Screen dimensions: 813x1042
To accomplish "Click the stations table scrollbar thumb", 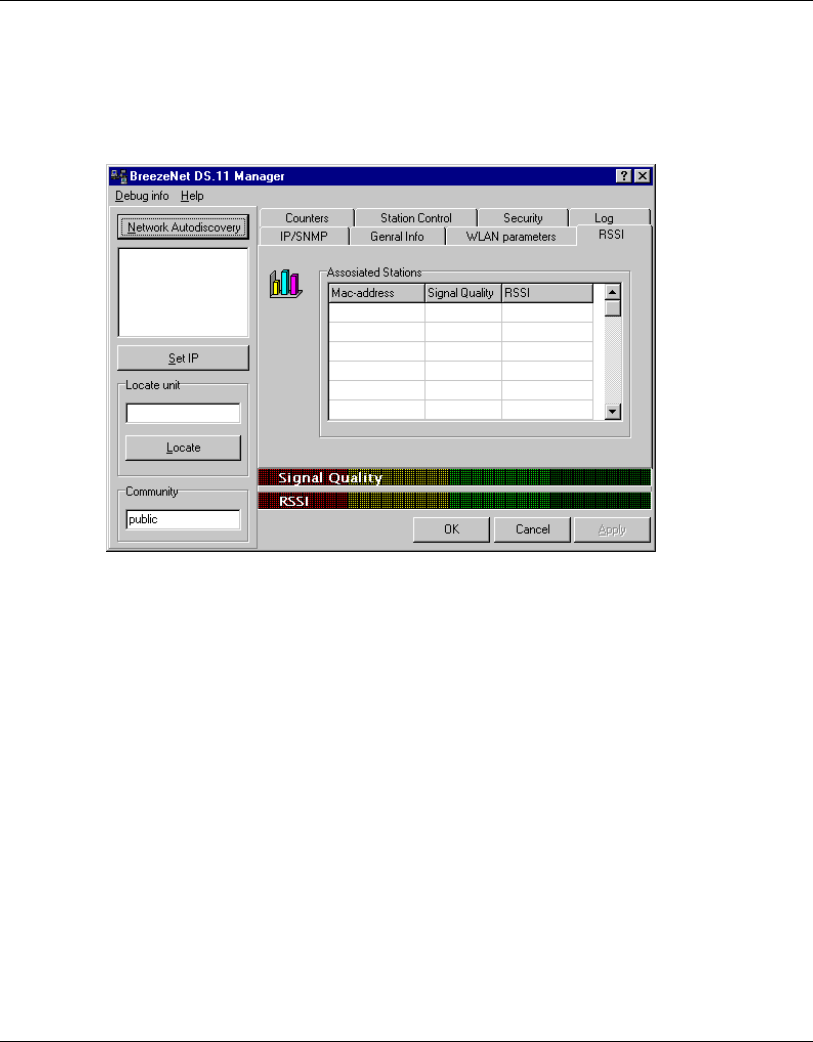I will [612, 308].
